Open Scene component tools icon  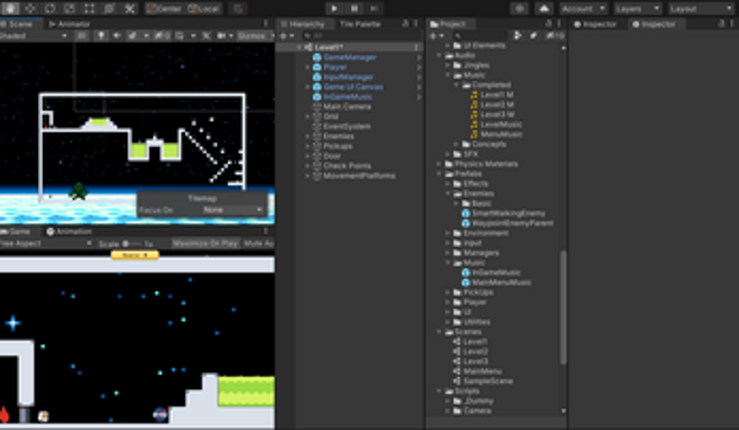[206, 36]
